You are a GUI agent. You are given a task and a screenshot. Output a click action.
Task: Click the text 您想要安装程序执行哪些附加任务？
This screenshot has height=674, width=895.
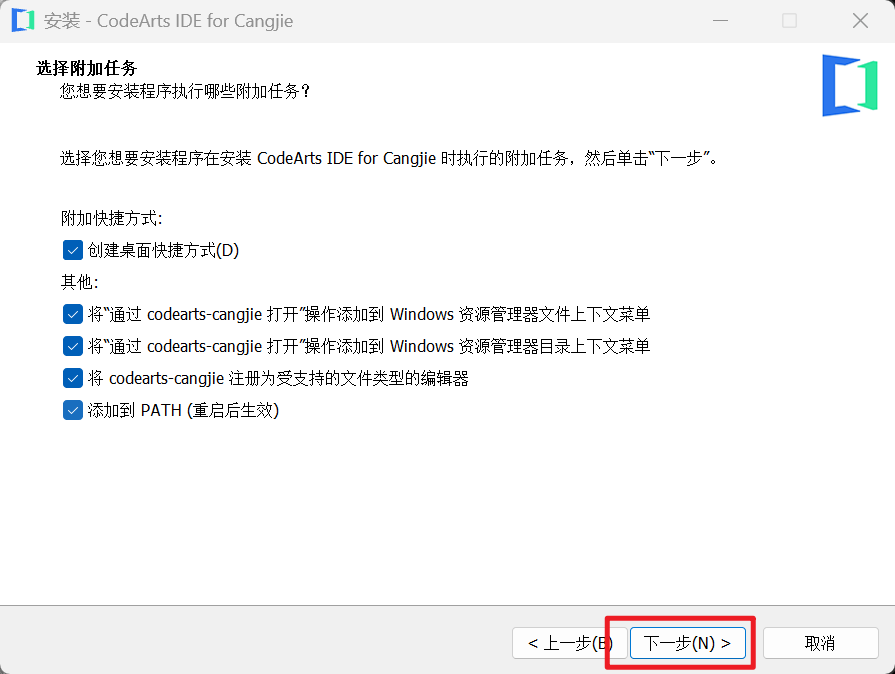[x=185, y=91]
